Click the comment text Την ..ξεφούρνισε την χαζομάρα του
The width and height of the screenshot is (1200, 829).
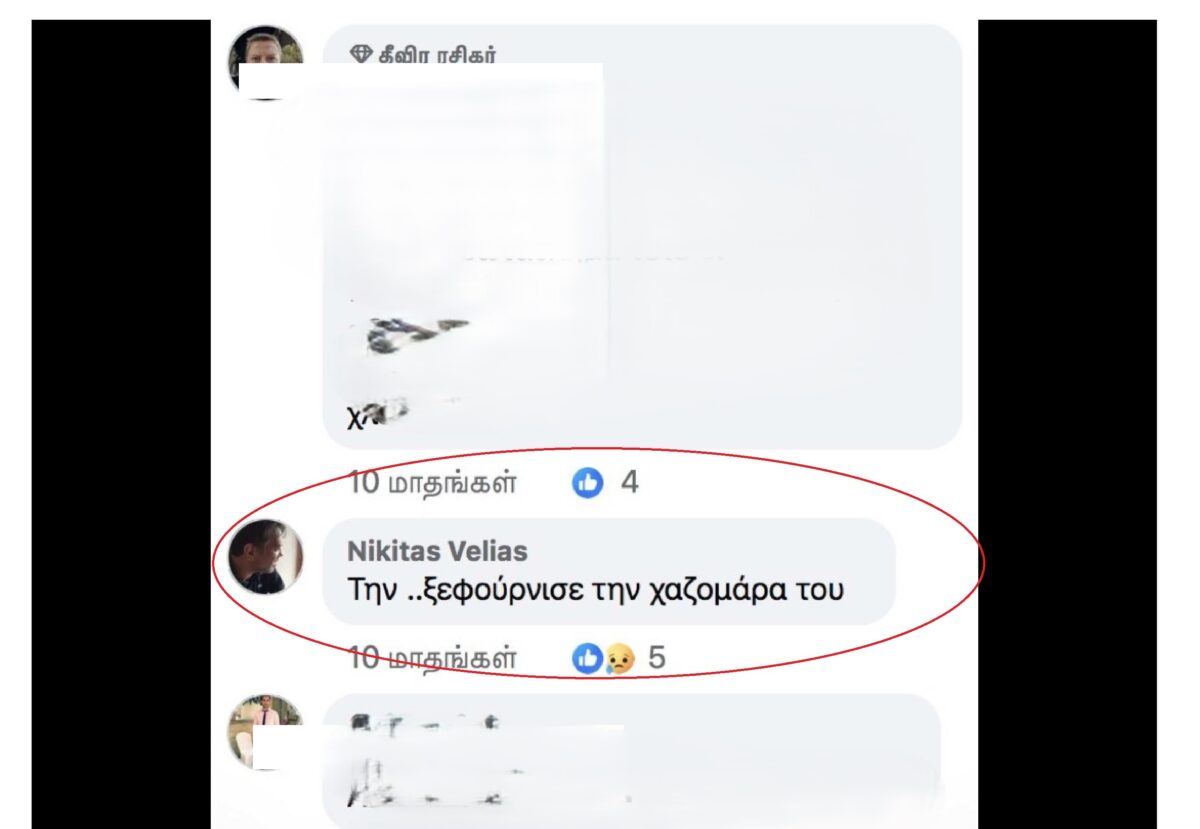coord(596,589)
